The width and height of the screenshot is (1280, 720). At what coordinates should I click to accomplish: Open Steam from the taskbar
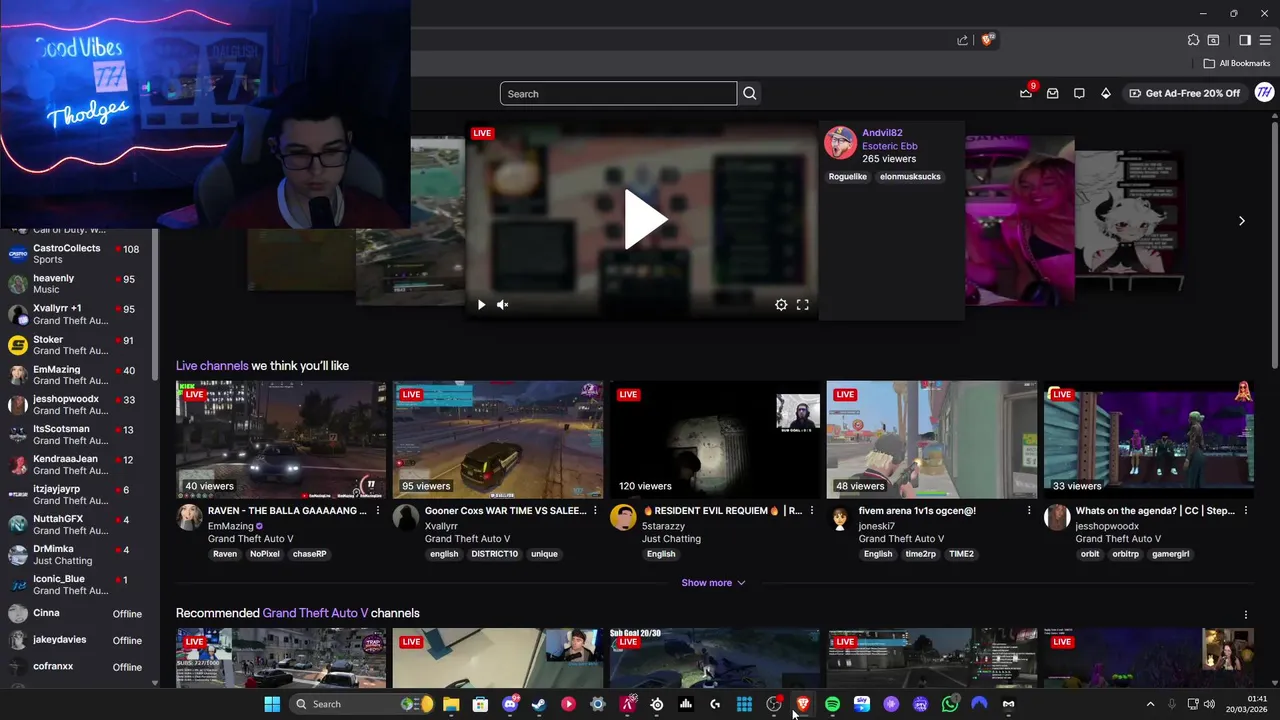pyautogui.click(x=539, y=704)
